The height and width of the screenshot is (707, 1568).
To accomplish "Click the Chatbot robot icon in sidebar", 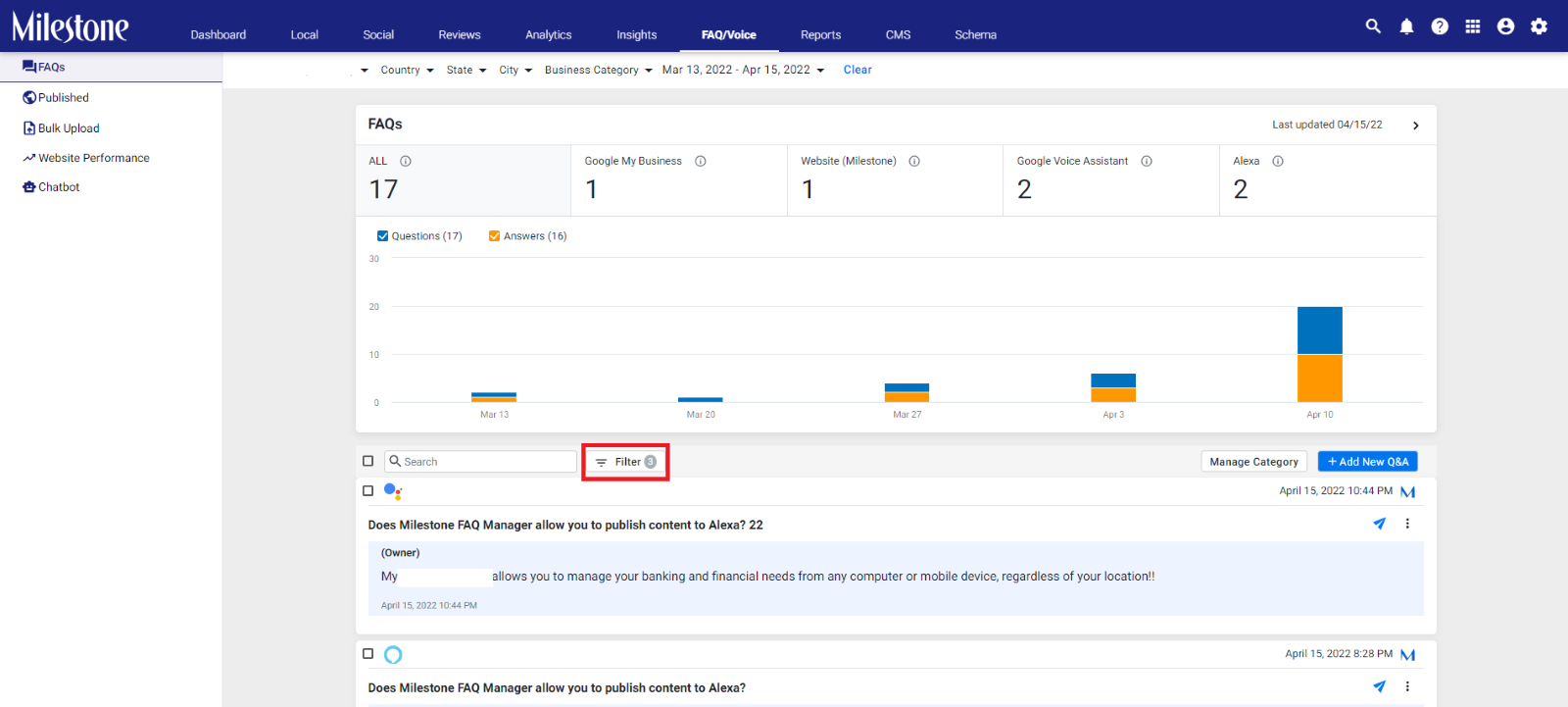I will pyautogui.click(x=29, y=186).
